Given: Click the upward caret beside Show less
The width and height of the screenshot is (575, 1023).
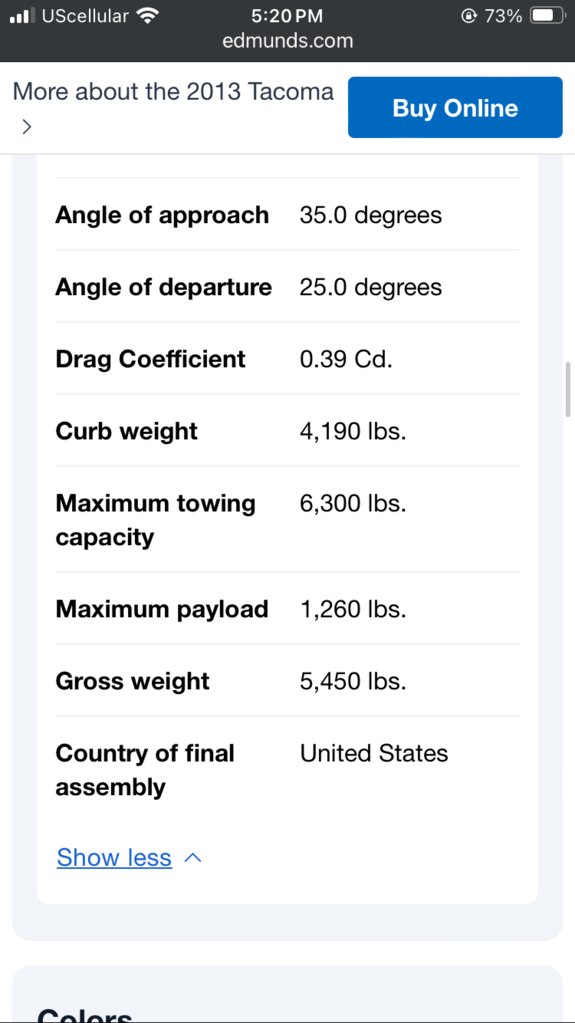Looking at the screenshot, I should coord(193,859).
